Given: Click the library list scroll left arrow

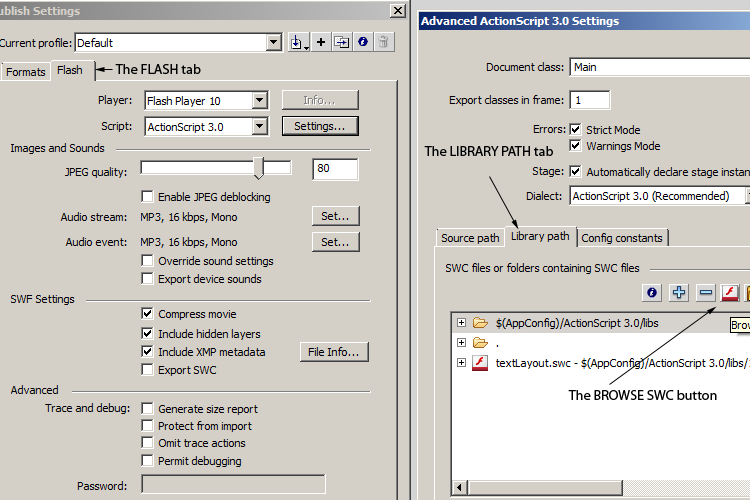Looking at the screenshot, I should click(x=460, y=488).
